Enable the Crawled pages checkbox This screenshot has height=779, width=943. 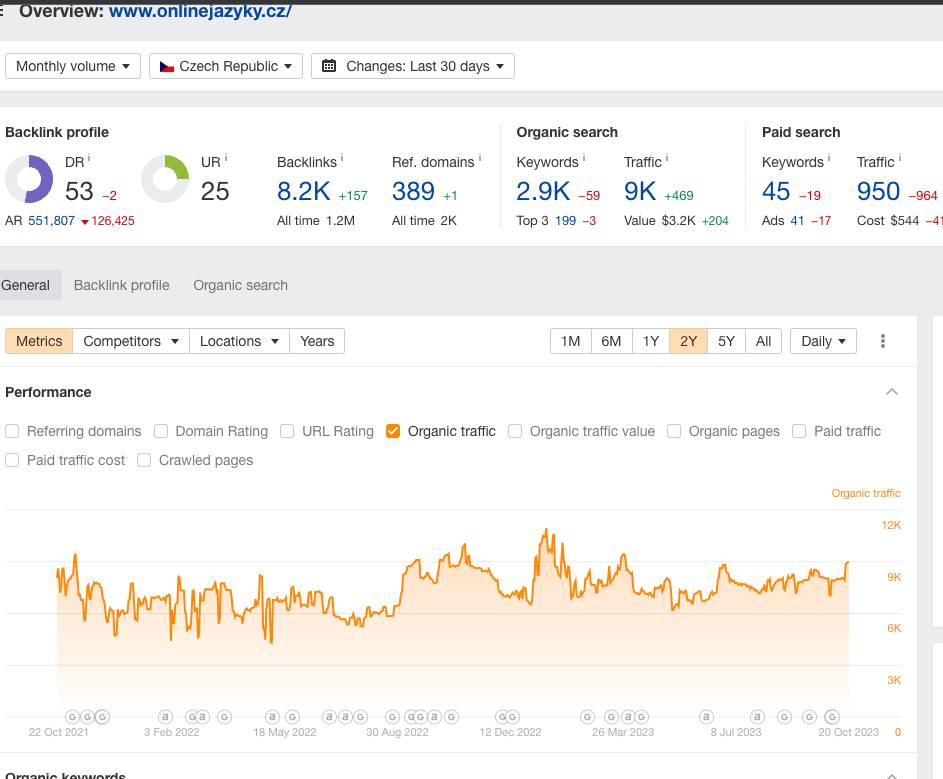point(144,460)
